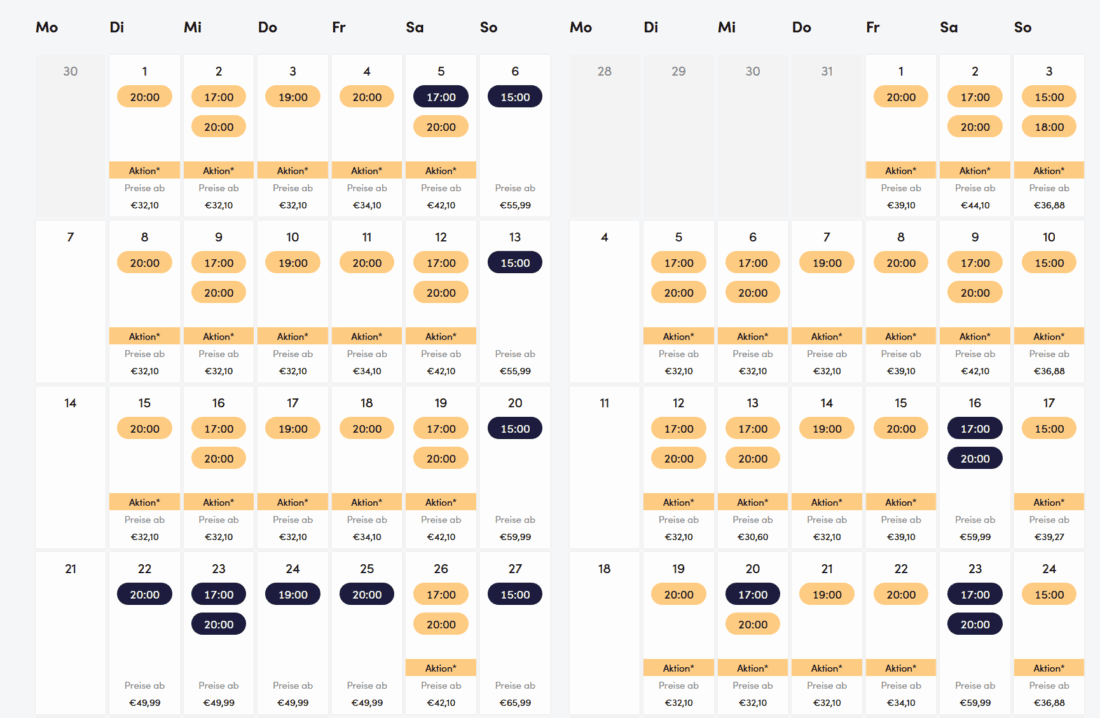Choose the 15:00 show on Sunday the 6th
This screenshot has height=718, width=1100.
[515, 97]
